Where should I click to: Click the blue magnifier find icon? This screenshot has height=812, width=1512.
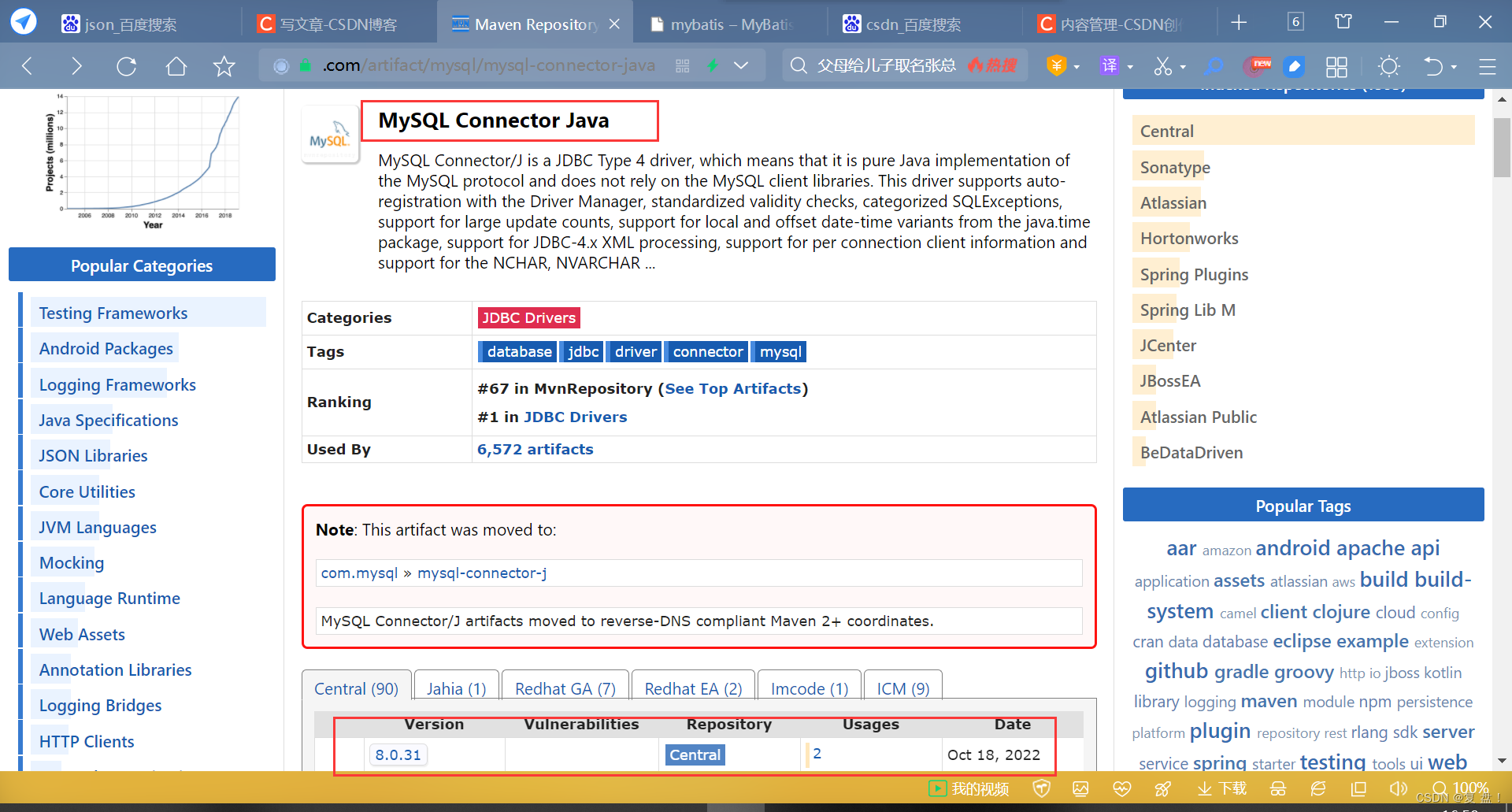click(1215, 66)
